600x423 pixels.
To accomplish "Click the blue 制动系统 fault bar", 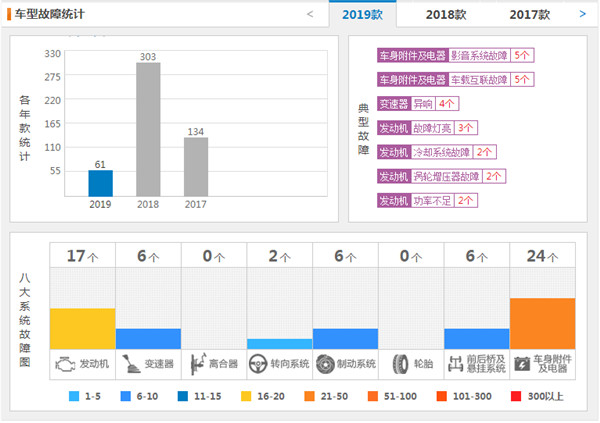I will point(346,339).
